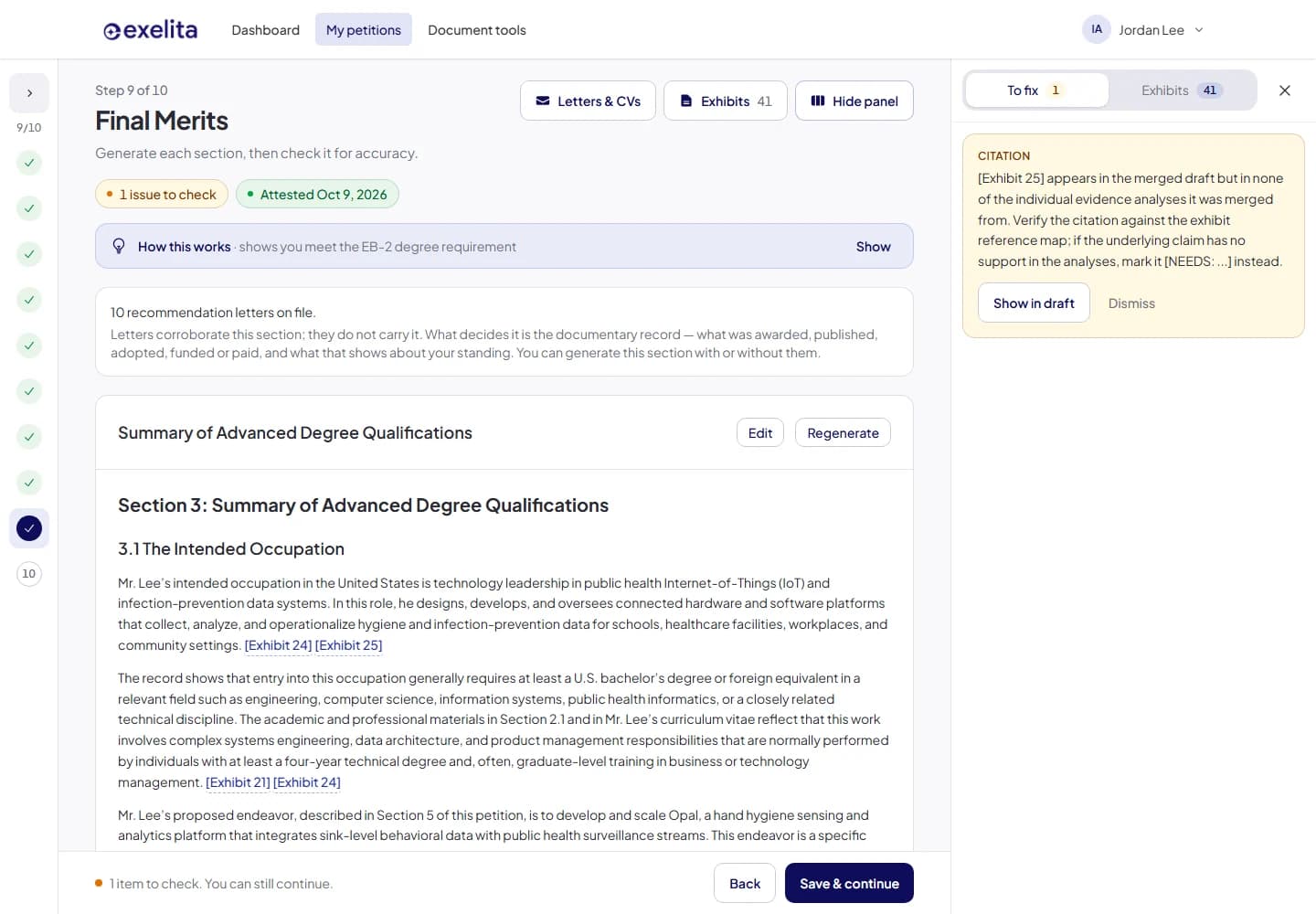Open the [Exhibit 24] link after [Exhibit 21]
The width and height of the screenshot is (1316, 914).
[x=307, y=782]
